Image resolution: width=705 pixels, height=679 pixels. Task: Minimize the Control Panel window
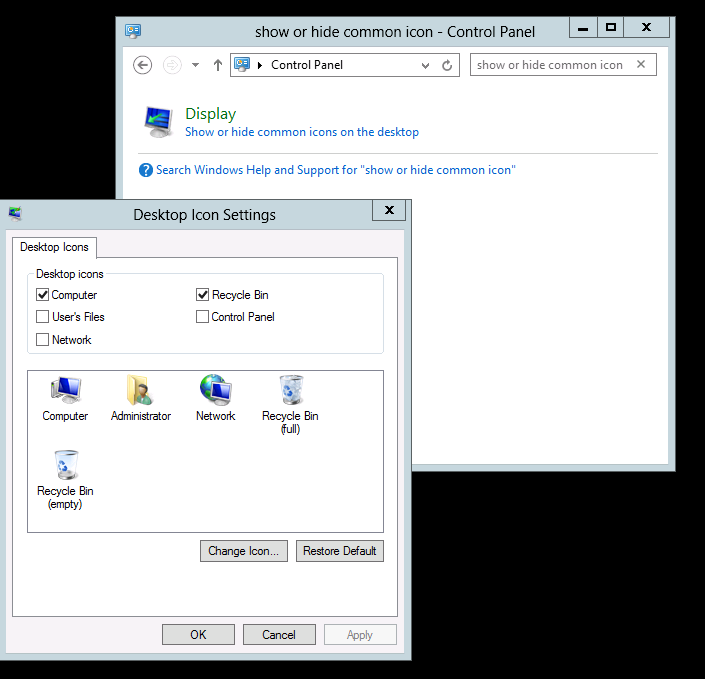(x=583, y=27)
